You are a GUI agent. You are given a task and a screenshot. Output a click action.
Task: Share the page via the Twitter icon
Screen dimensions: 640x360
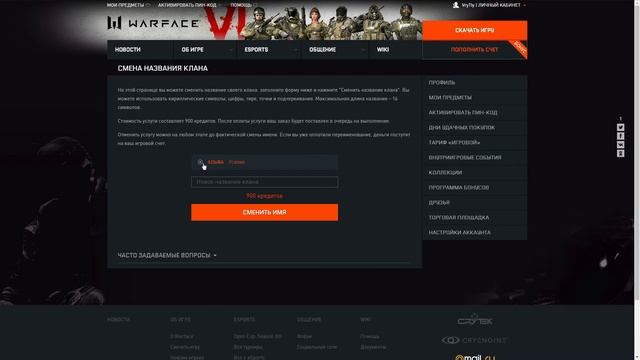click(x=620, y=127)
